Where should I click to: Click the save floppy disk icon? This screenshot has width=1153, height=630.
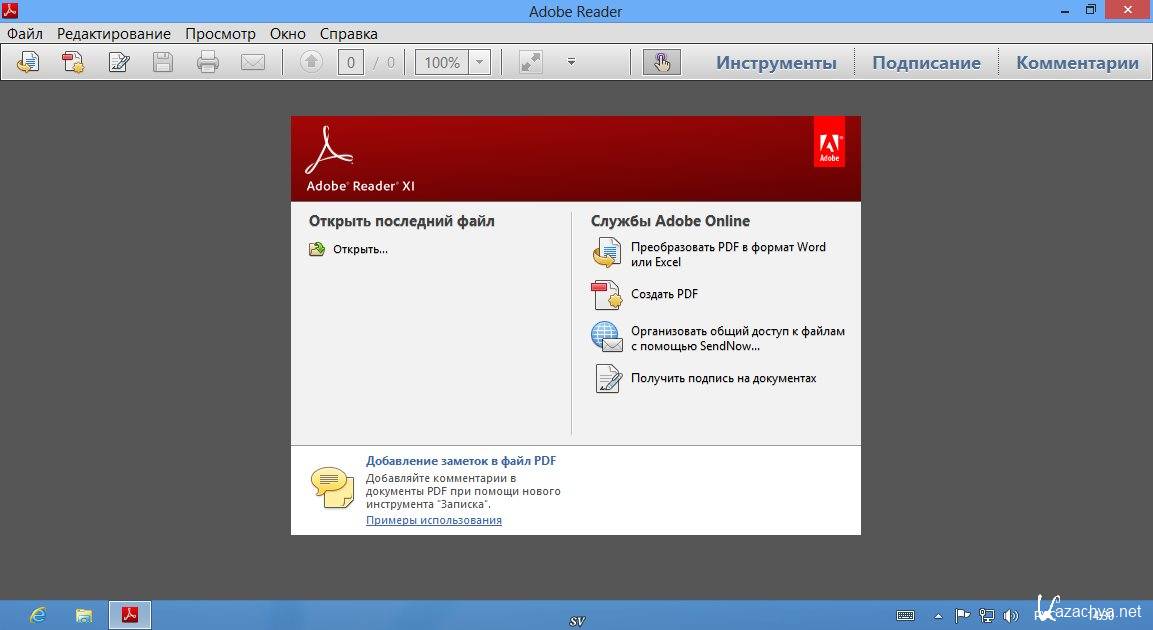point(163,62)
